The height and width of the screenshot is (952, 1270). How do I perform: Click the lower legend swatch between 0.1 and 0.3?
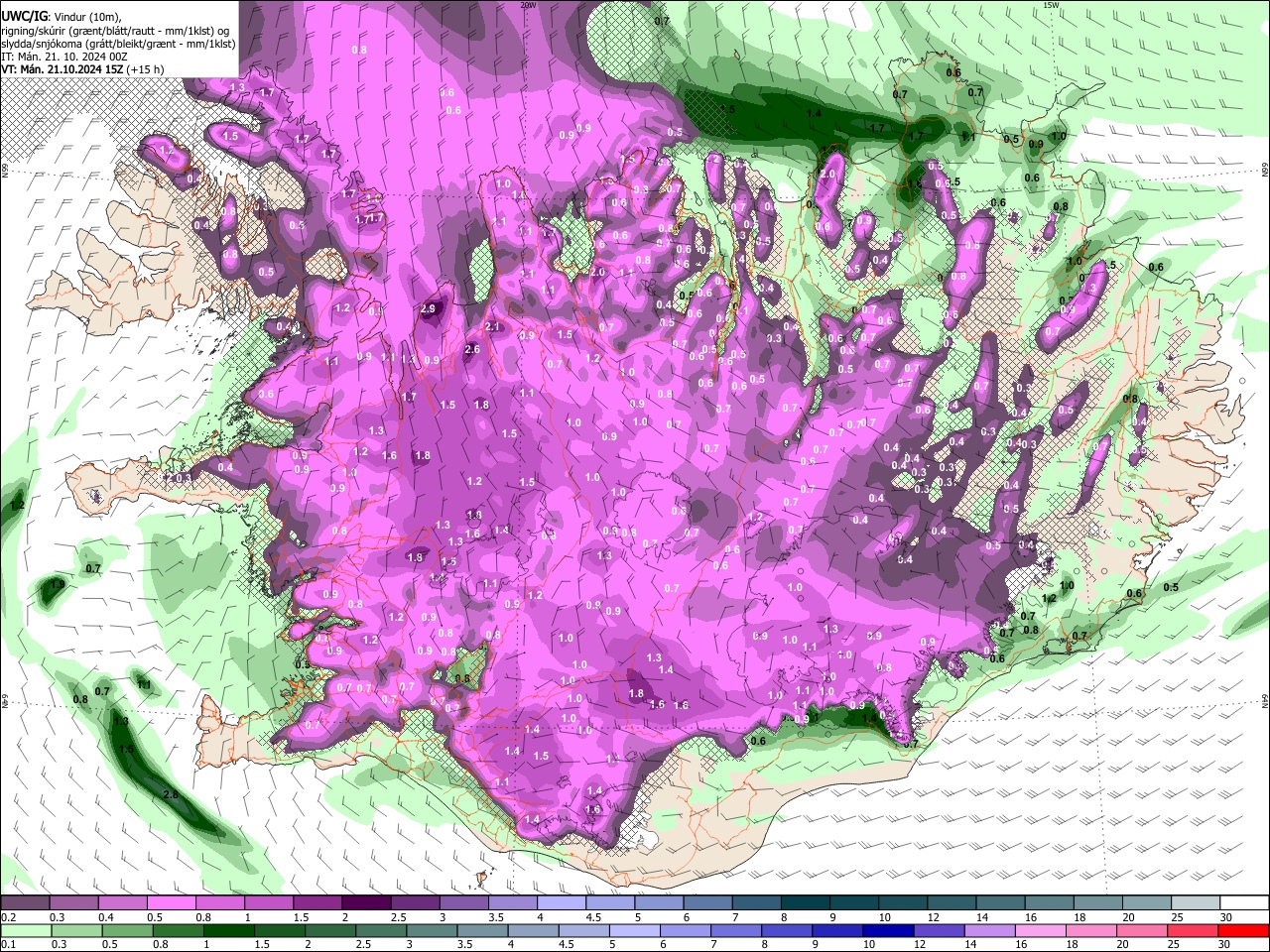tap(26, 930)
